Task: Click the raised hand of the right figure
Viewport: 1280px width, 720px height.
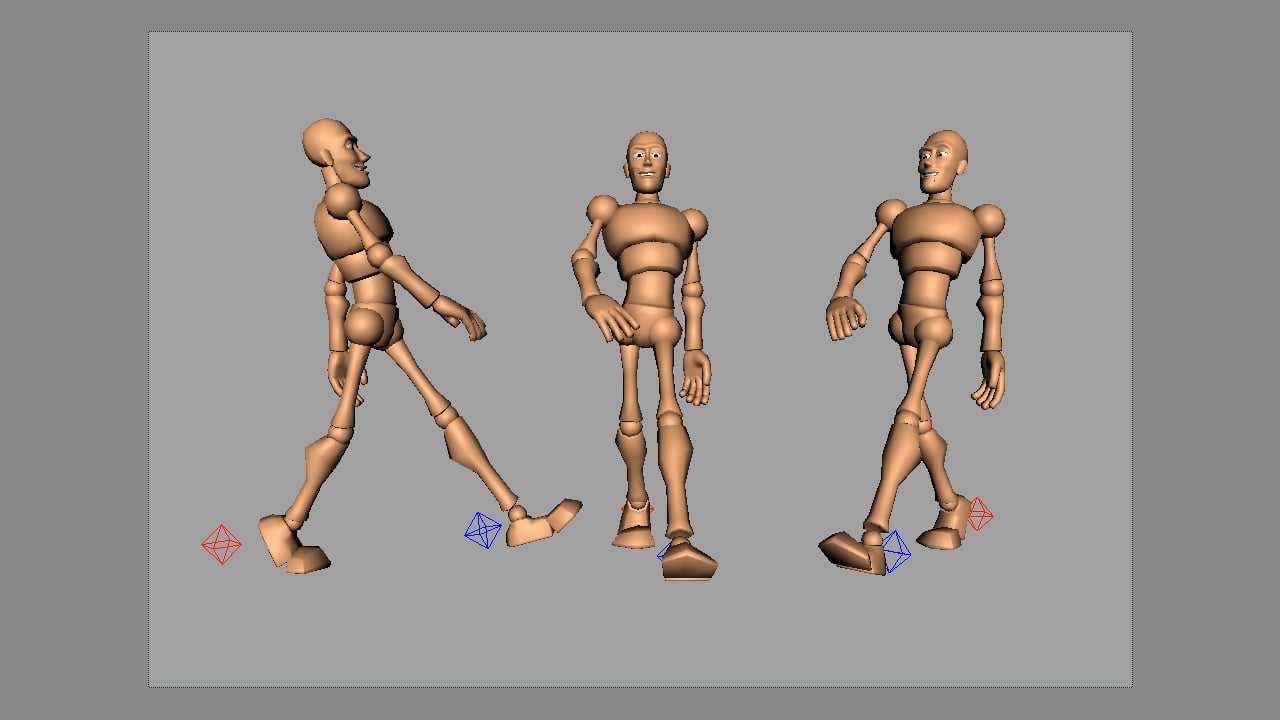Action: [846, 319]
